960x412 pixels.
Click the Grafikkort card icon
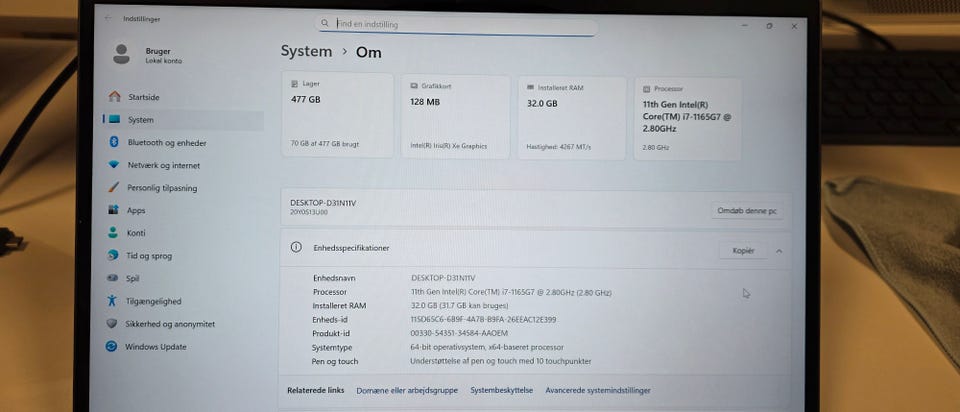(413, 86)
